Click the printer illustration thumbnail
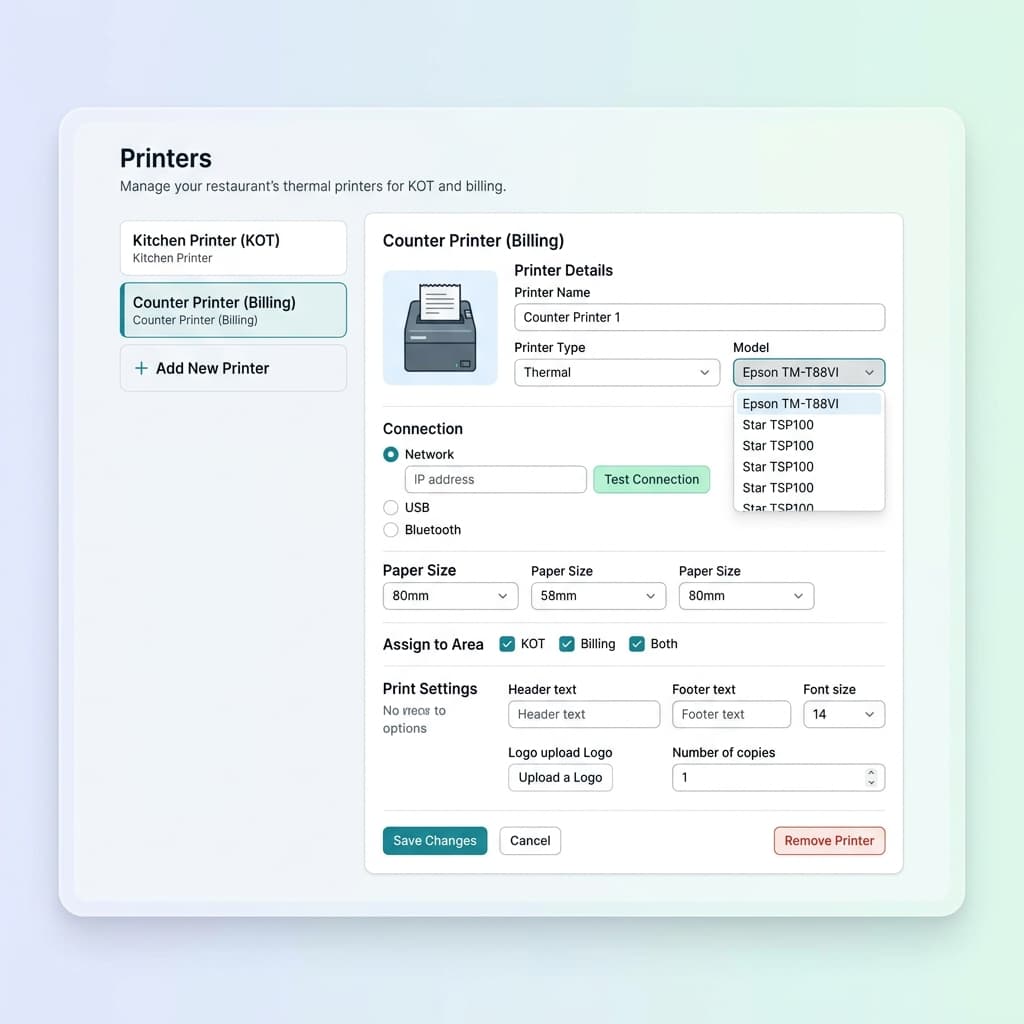1024x1024 pixels. pos(440,327)
